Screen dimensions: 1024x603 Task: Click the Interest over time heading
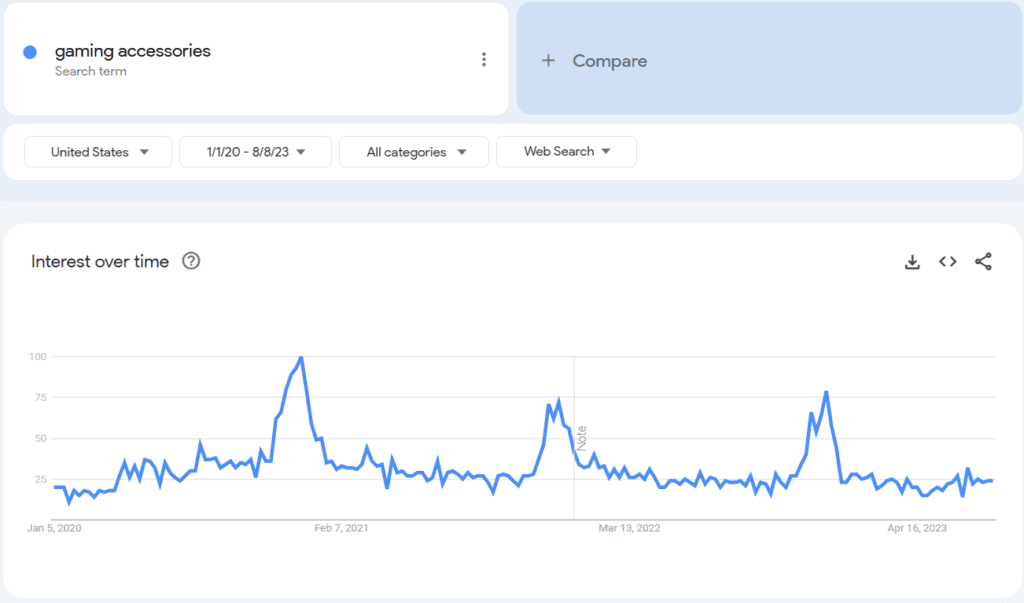[x=100, y=262]
